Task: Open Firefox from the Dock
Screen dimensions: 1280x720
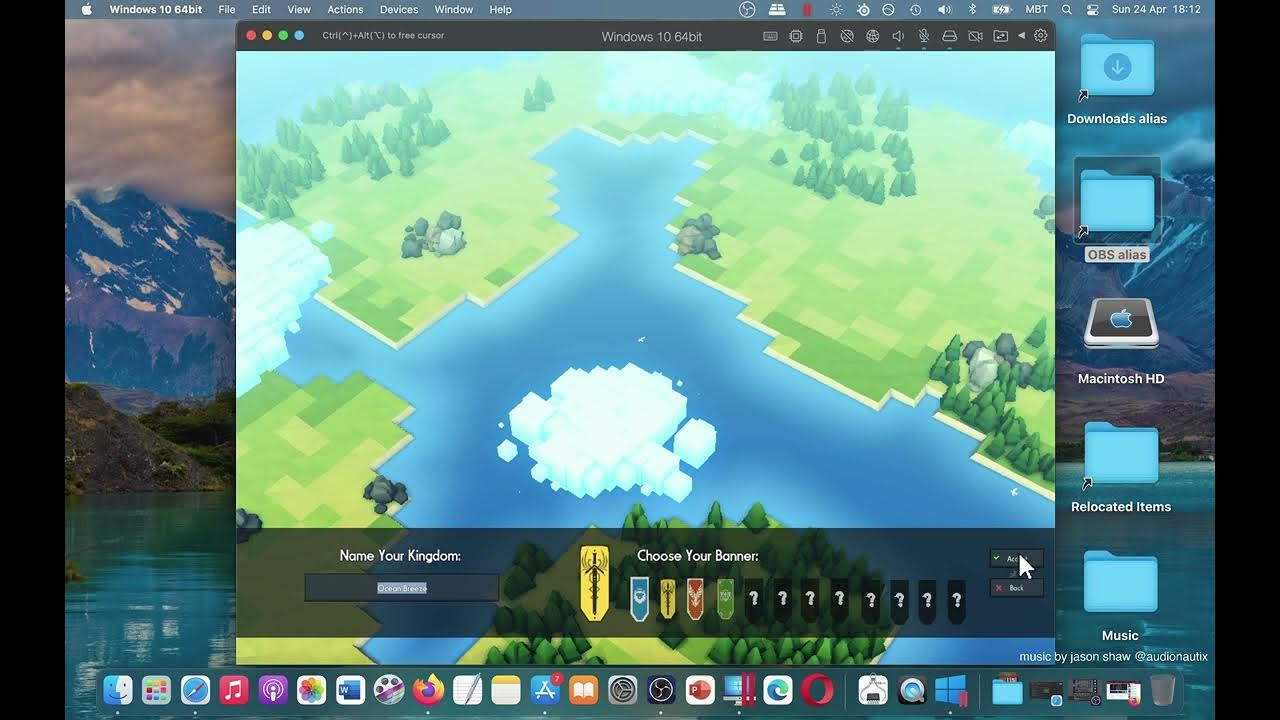Action: coord(428,690)
